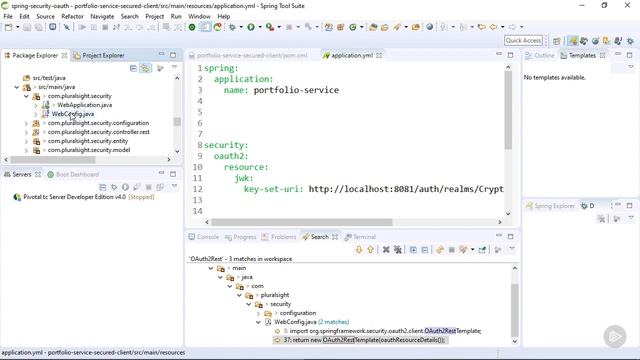Click the globe web browser toolbar icon
Image resolution: width=640 pixels, height=360 pixels.
(x=429, y=27)
